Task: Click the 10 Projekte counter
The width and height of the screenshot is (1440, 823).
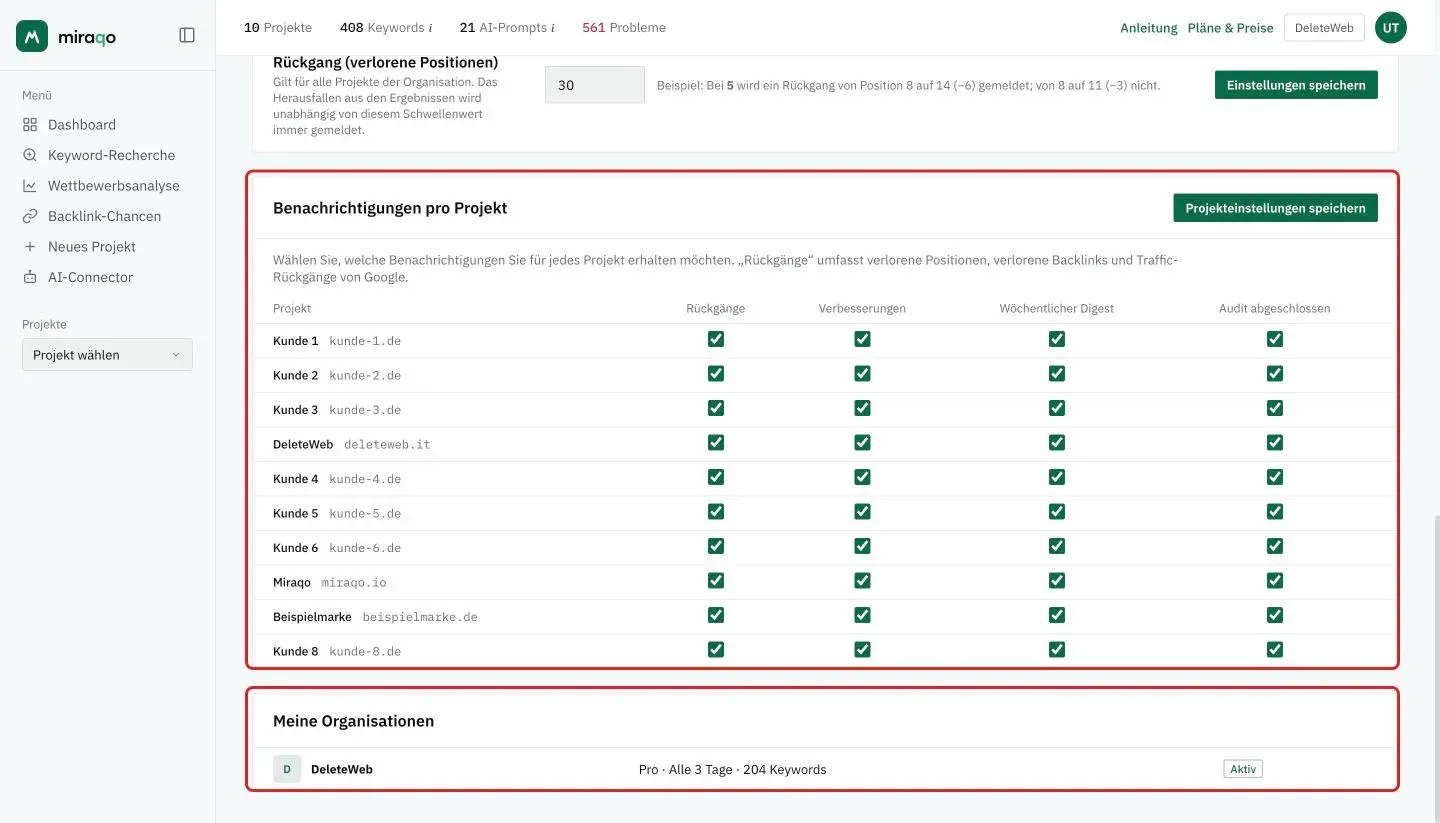Action: pos(278,28)
